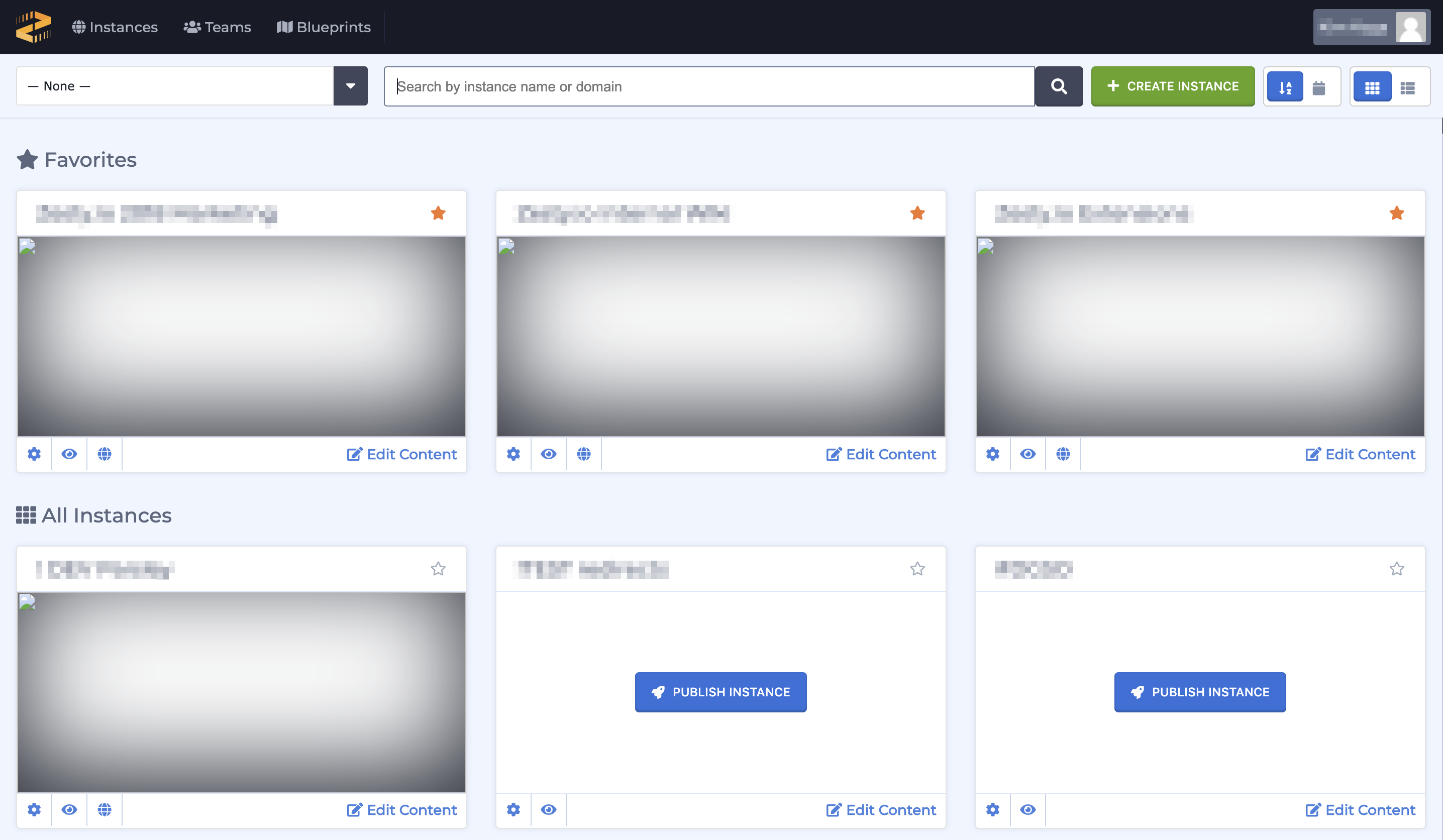
Task: Favorite the second All Instances card via star
Action: click(x=917, y=569)
